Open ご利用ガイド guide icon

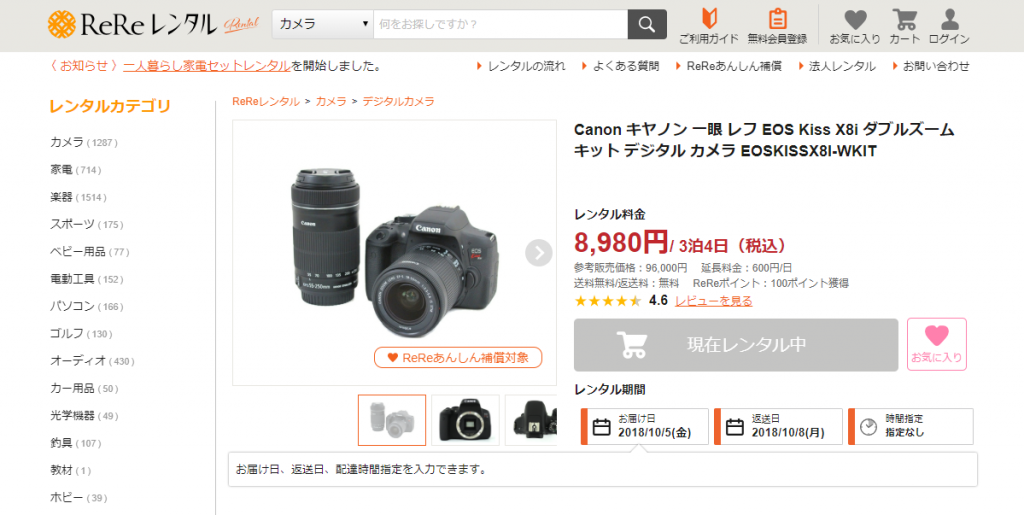pos(709,26)
